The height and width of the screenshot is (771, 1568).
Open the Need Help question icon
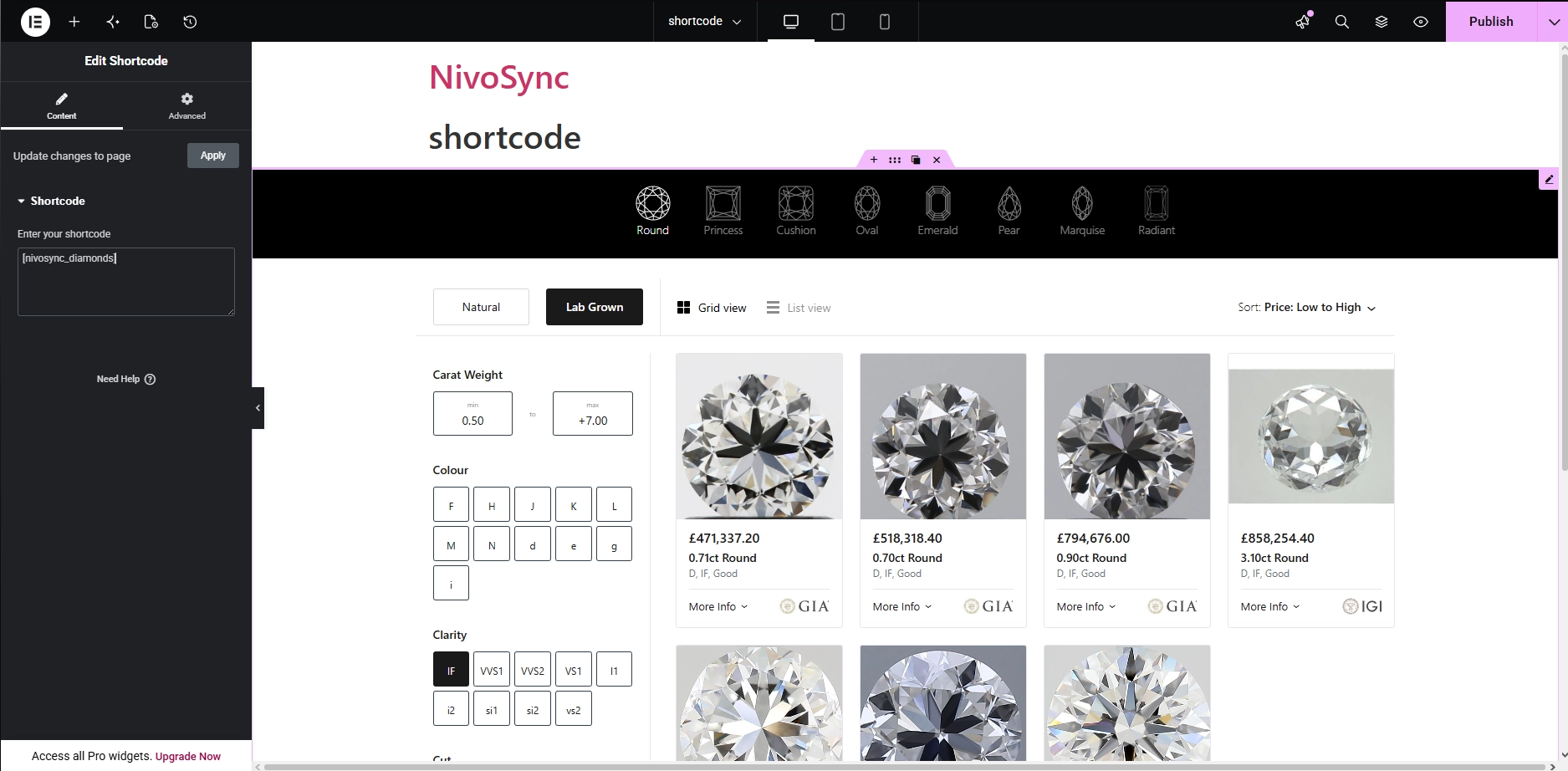pyautogui.click(x=151, y=379)
